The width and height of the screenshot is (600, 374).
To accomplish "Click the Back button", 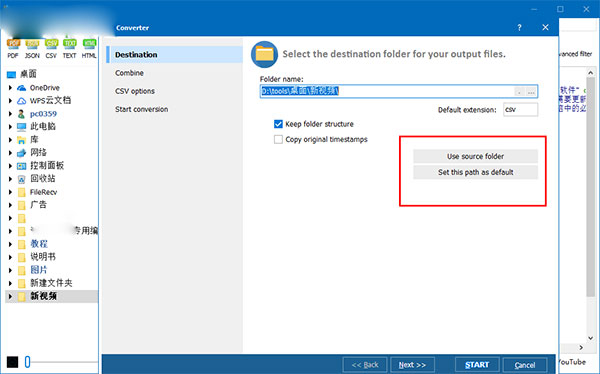I will point(365,365).
